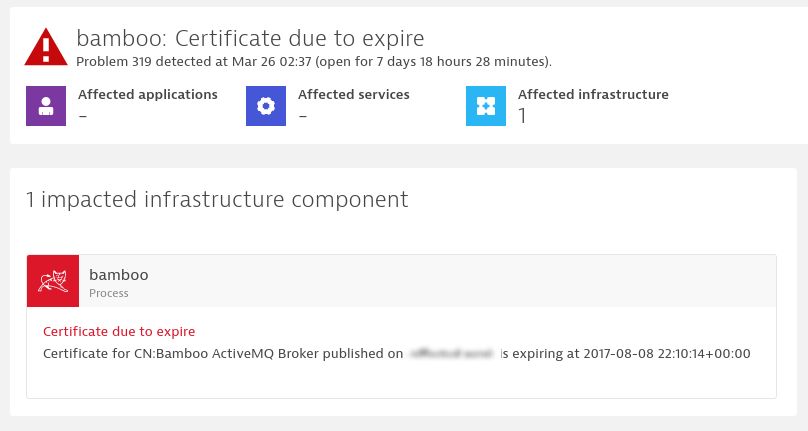The image size is (808, 431).
Task: Select the blue Affected services gear icon
Action: 266,106
